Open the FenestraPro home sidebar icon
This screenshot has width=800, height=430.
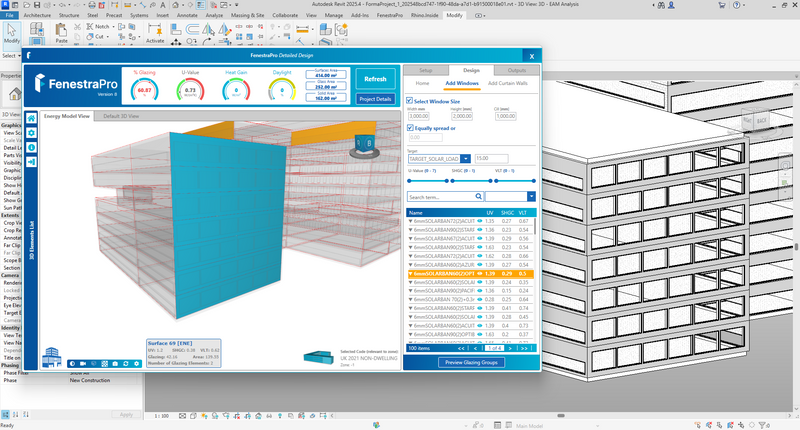pos(31,118)
